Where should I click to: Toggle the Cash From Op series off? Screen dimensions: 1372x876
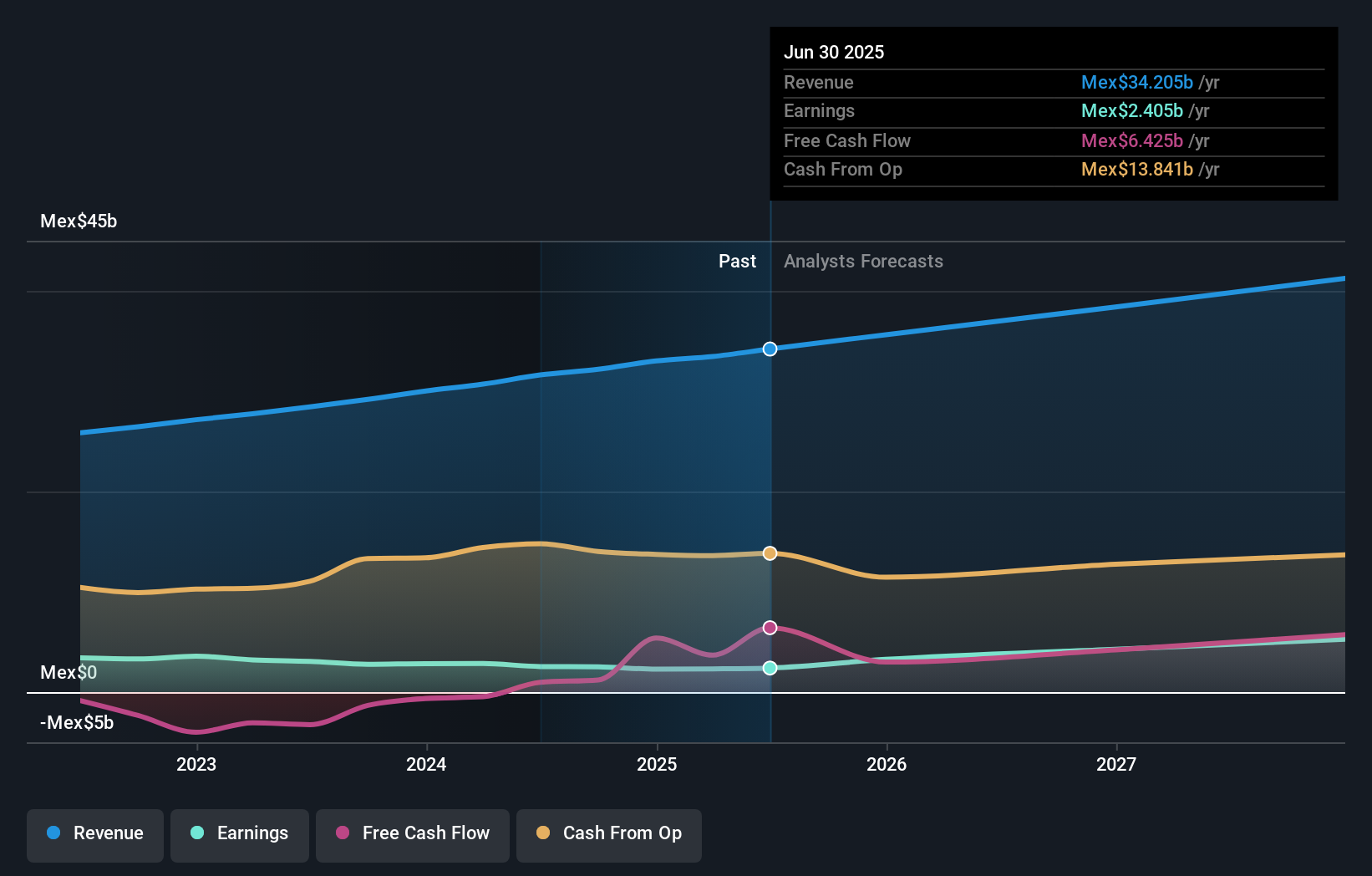[x=609, y=833]
